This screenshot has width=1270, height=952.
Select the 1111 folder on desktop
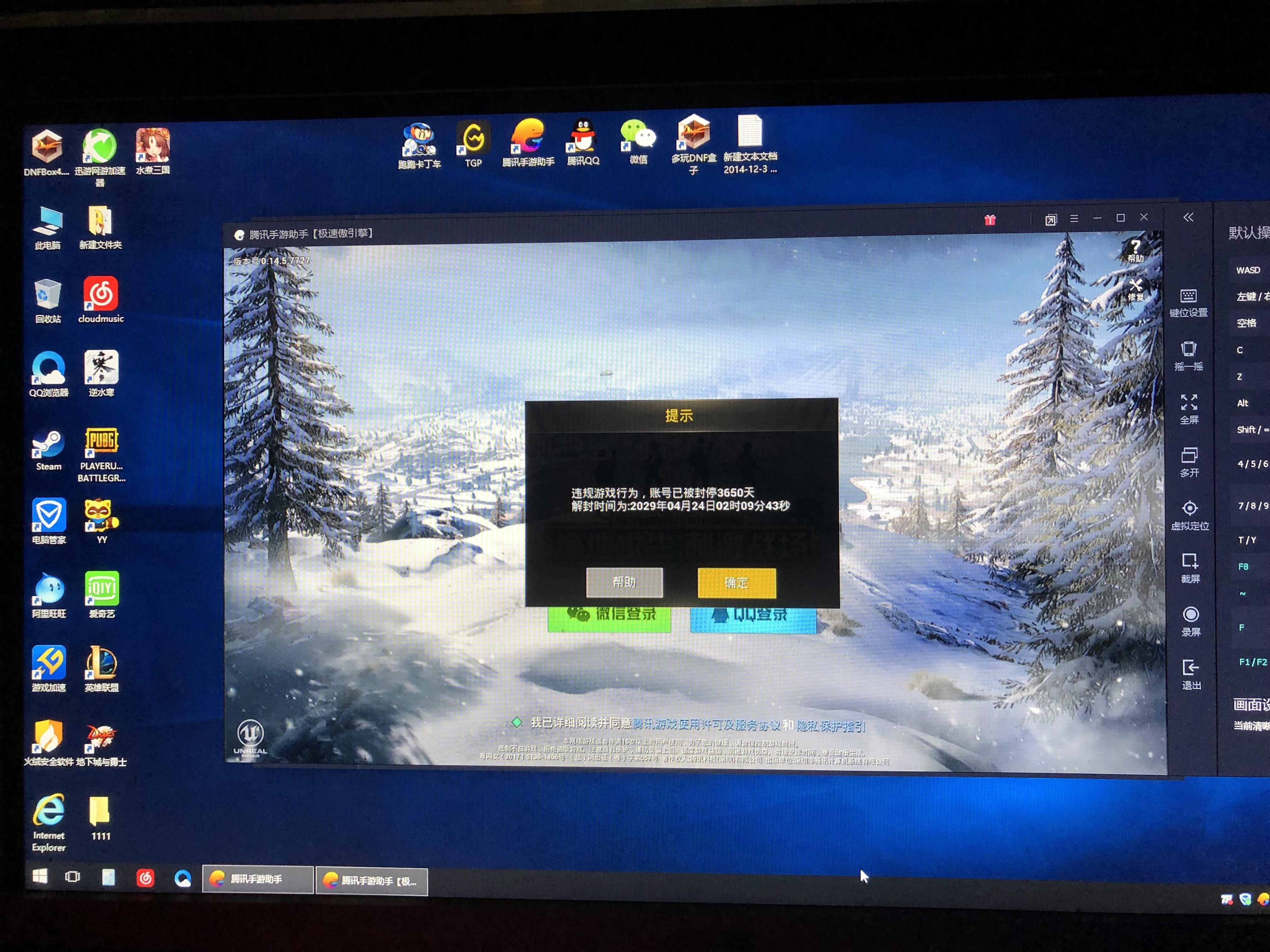pos(100,818)
